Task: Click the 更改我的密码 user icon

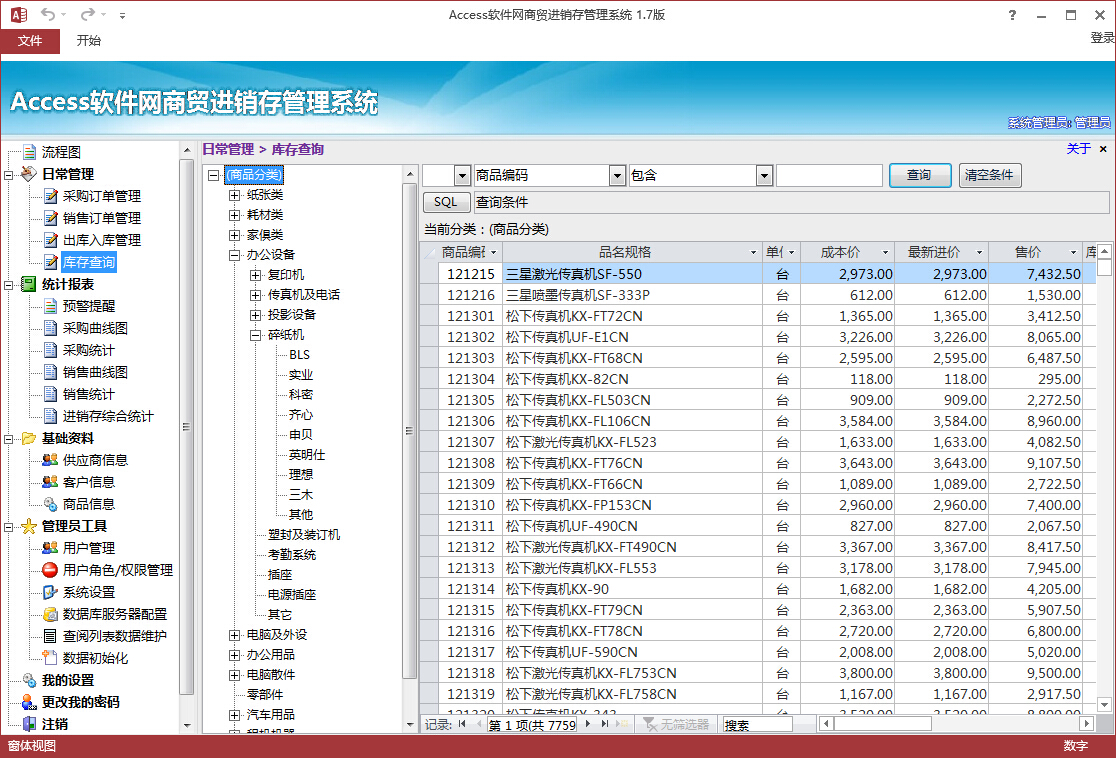Action: 28,702
